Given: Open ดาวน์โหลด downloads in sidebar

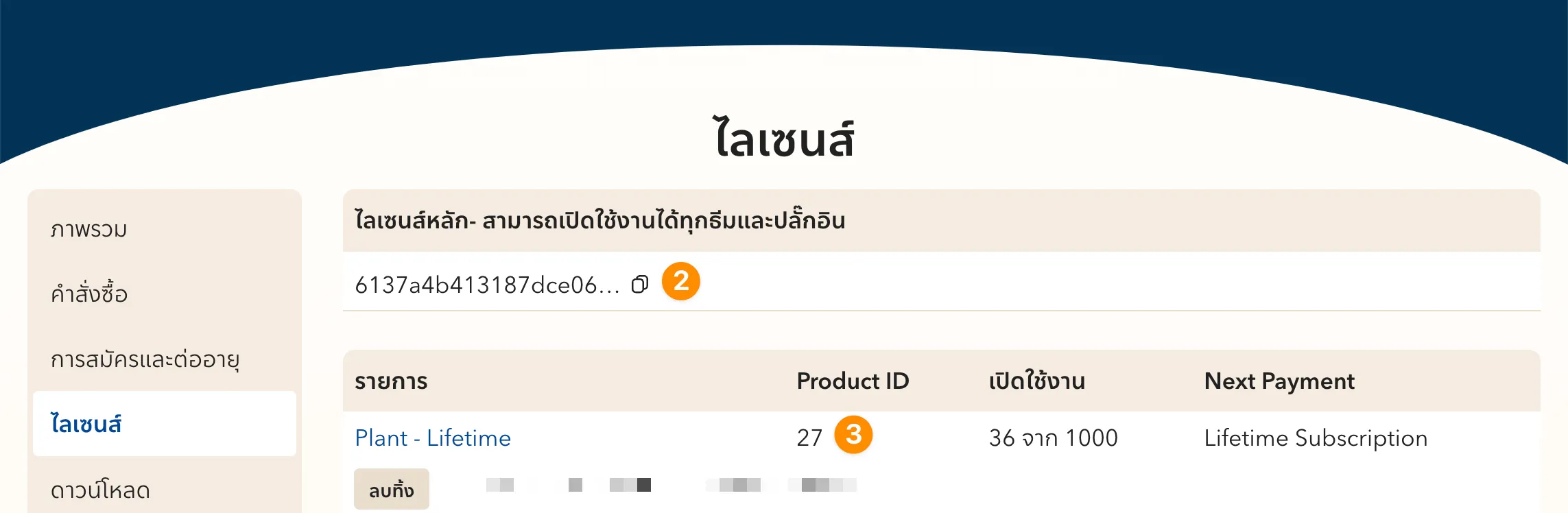Looking at the screenshot, I should point(100,490).
